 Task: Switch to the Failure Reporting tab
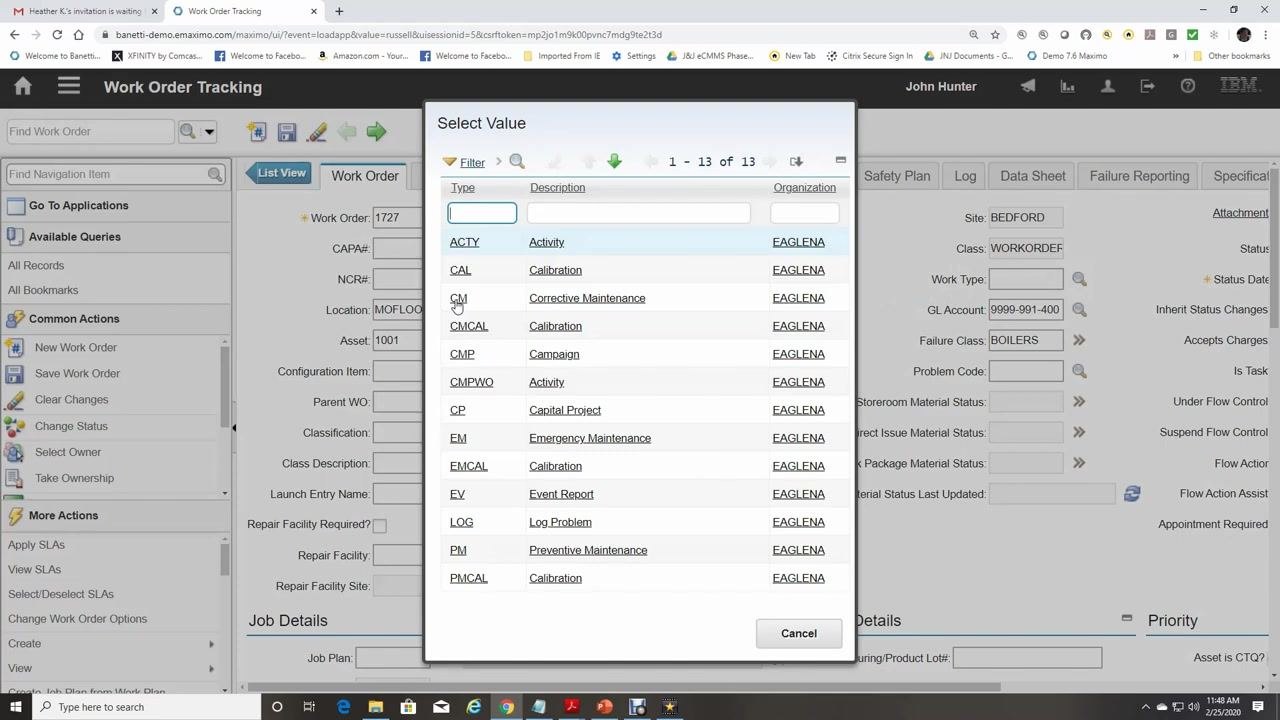coord(1139,176)
